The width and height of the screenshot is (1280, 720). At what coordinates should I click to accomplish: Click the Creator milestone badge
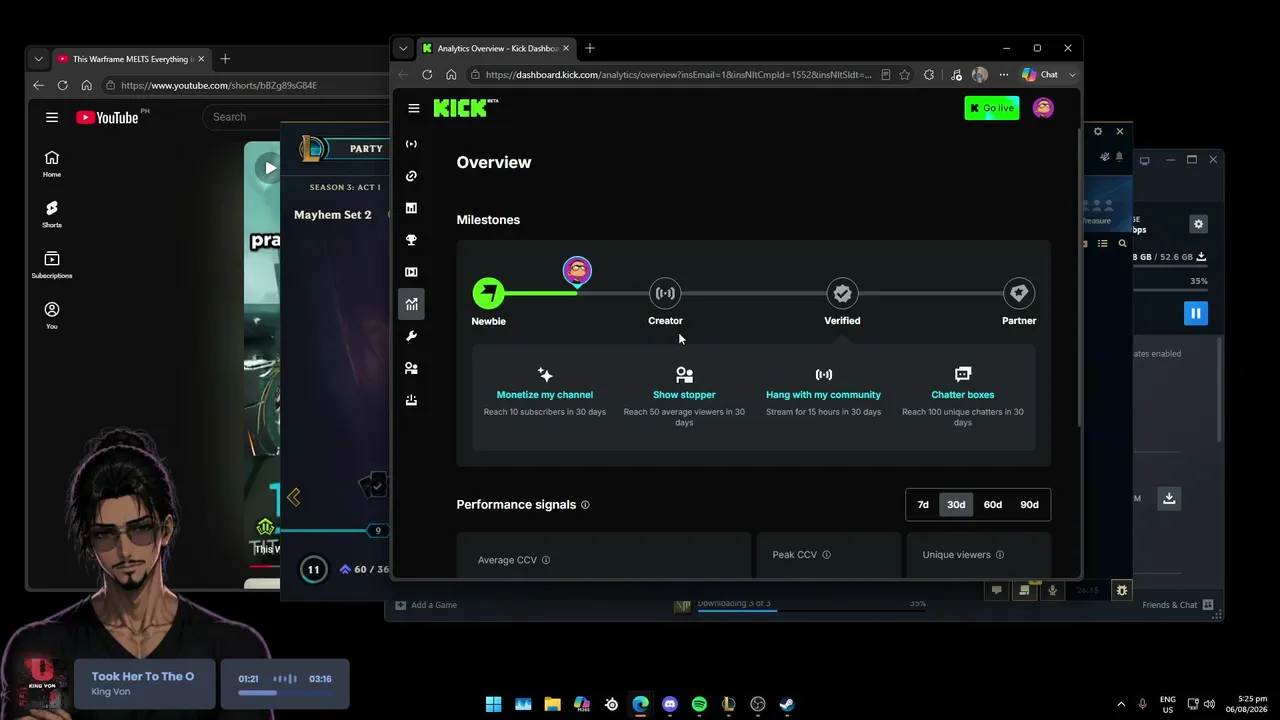[x=665, y=293]
